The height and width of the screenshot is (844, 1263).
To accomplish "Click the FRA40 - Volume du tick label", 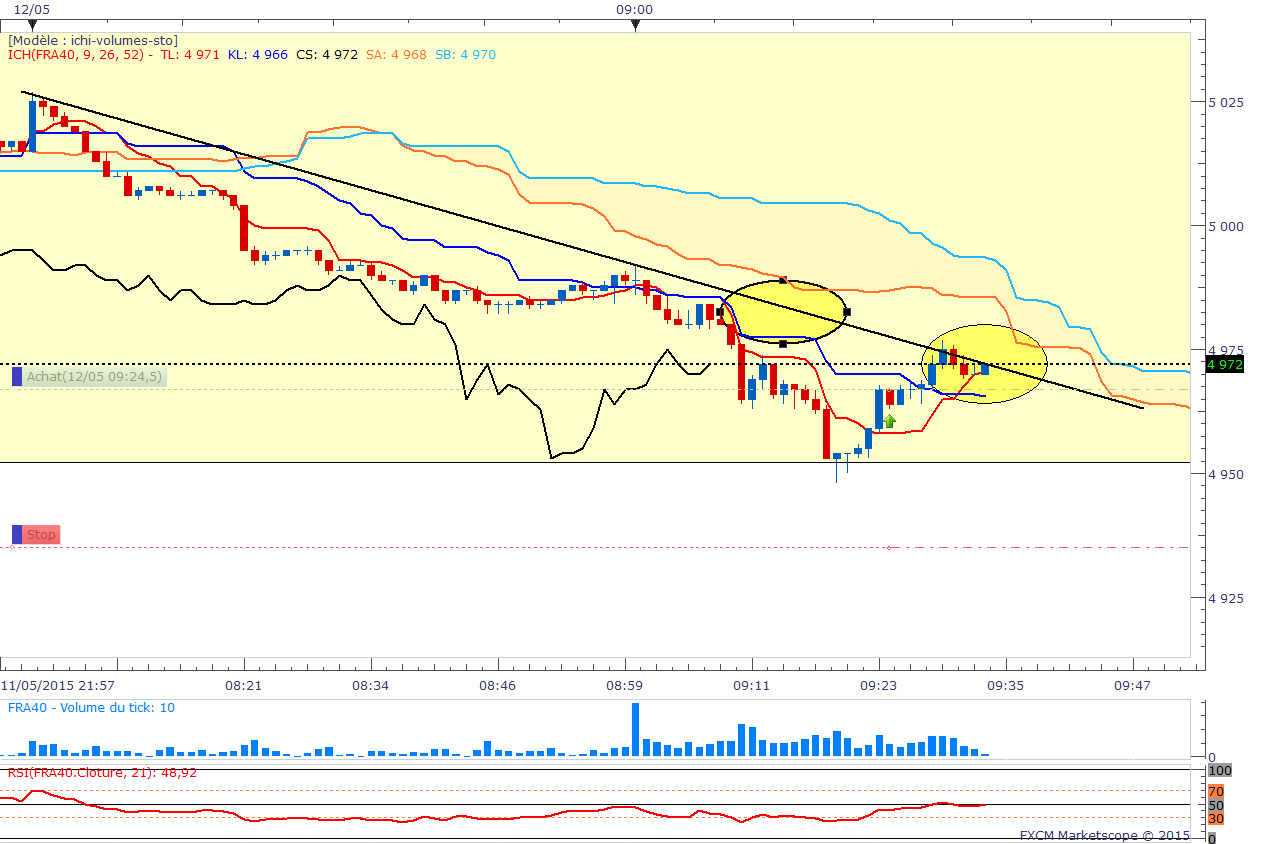I will (91, 708).
